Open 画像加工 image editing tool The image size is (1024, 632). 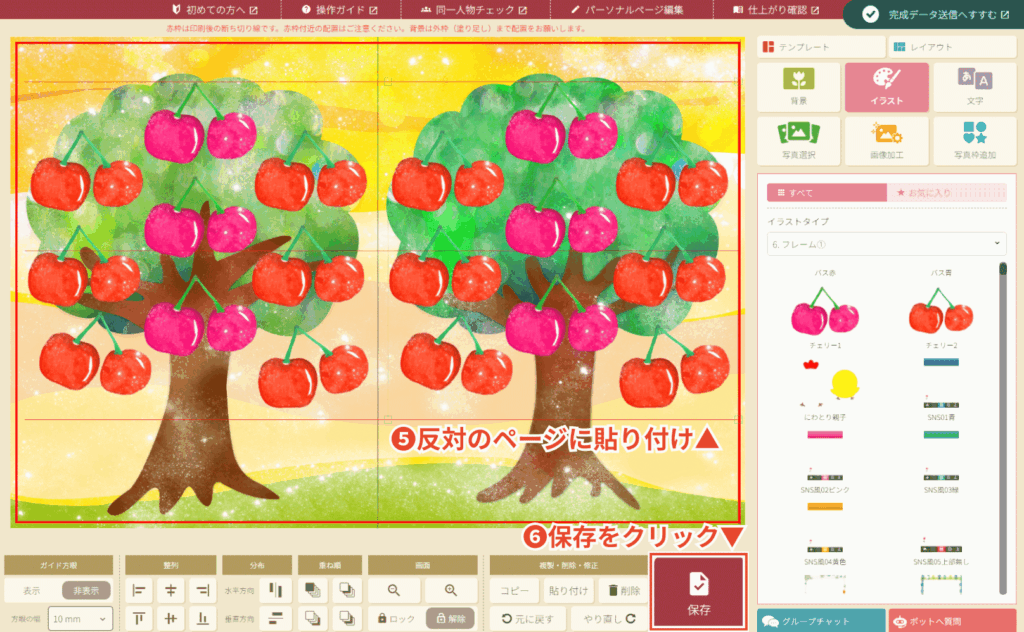pos(886,141)
